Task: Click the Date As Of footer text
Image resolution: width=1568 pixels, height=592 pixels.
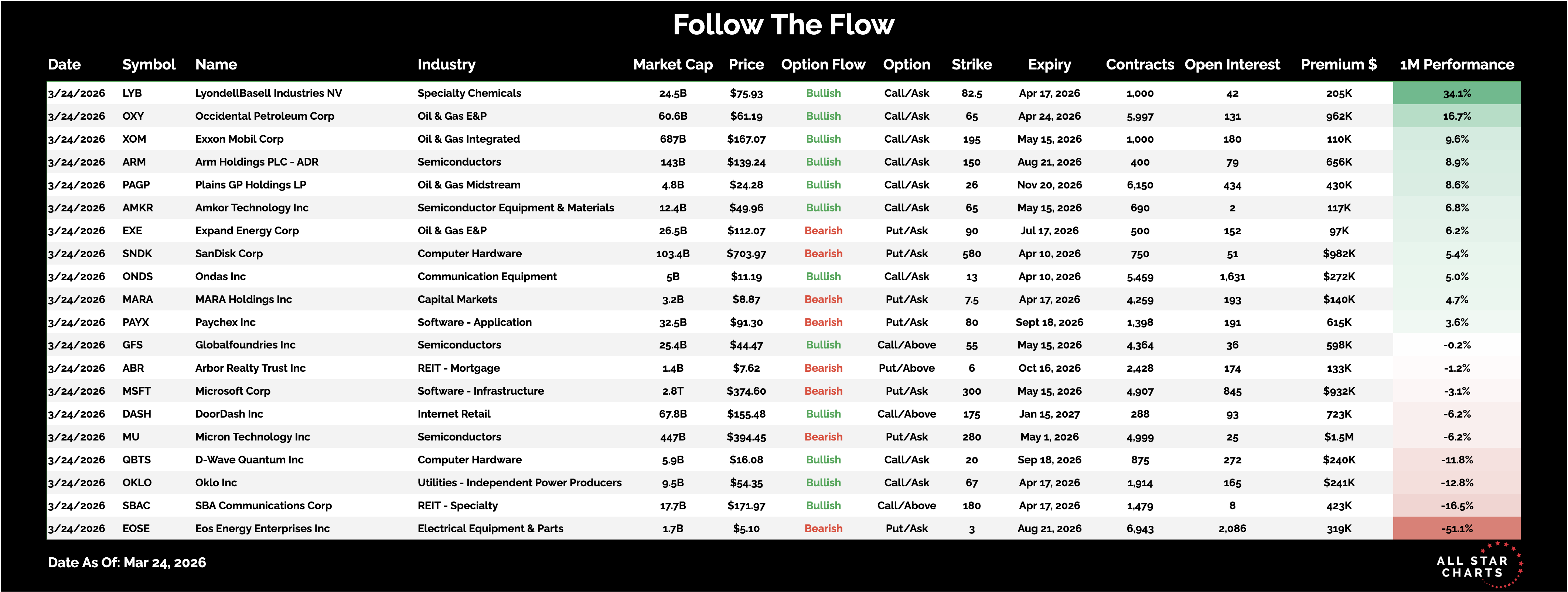Action: [x=127, y=563]
